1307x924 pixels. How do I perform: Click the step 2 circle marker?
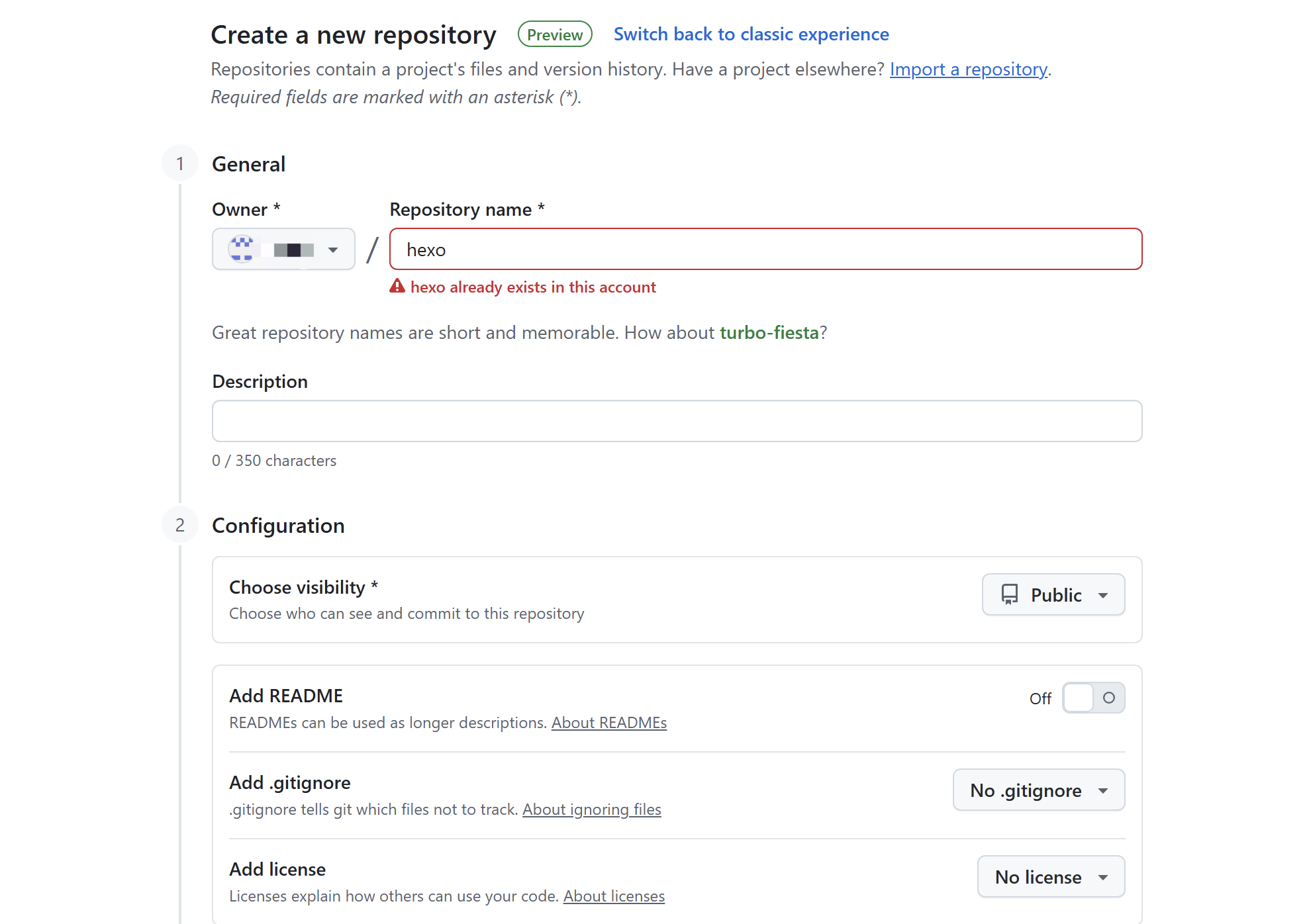(179, 525)
